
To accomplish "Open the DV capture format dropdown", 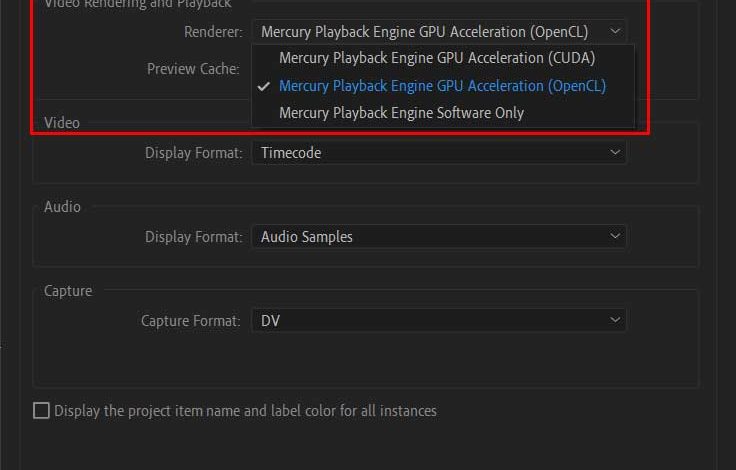I will [x=439, y=320].
